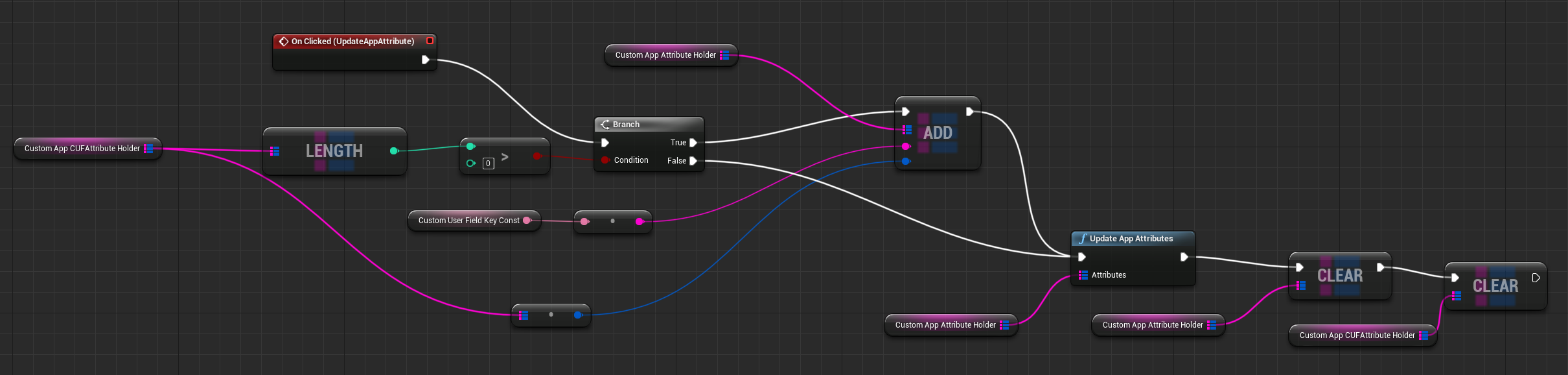Viewport: 1568px width, 375px height.
Task: Click the On Clicked event's red delegate pin
Action: [x=430, y=41]
